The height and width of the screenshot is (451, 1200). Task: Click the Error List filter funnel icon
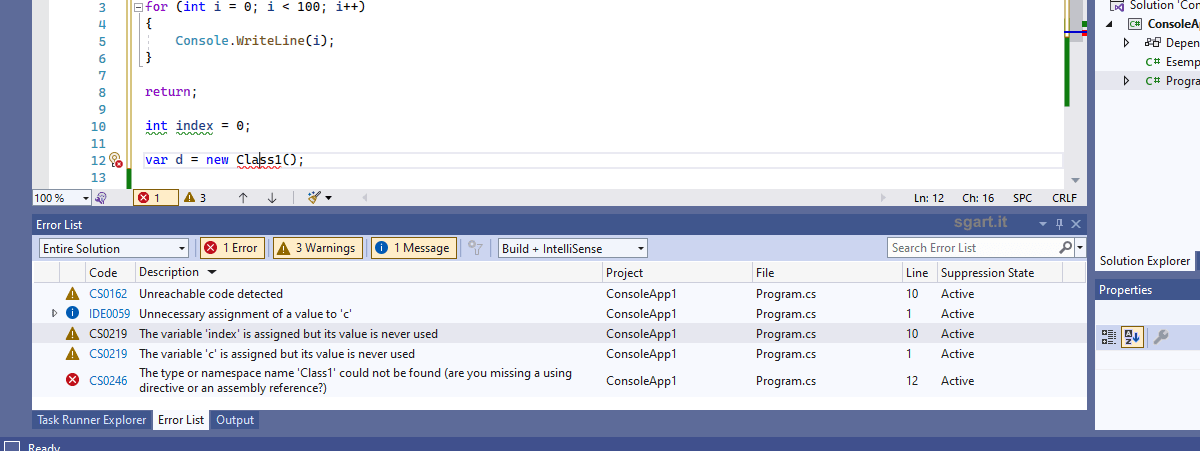[x=476, y=248]
